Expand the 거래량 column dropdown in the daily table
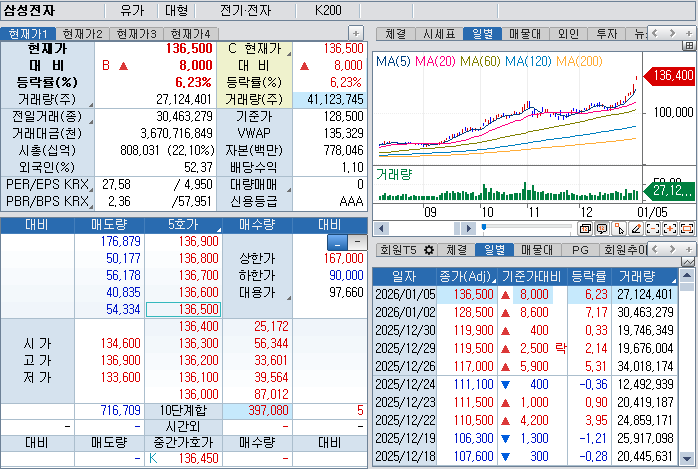The height and width of the screenshot is (469, 698). [674, 281]
